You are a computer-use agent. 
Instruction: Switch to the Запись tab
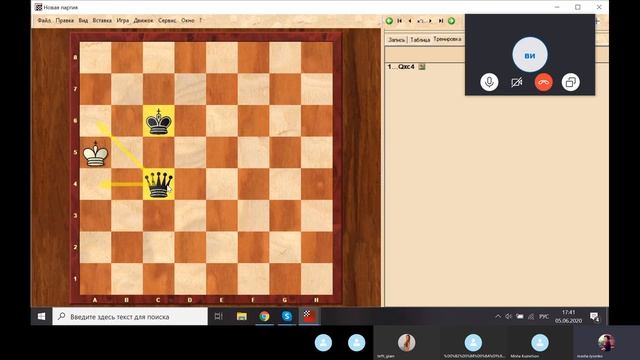[x=396, y=40]
